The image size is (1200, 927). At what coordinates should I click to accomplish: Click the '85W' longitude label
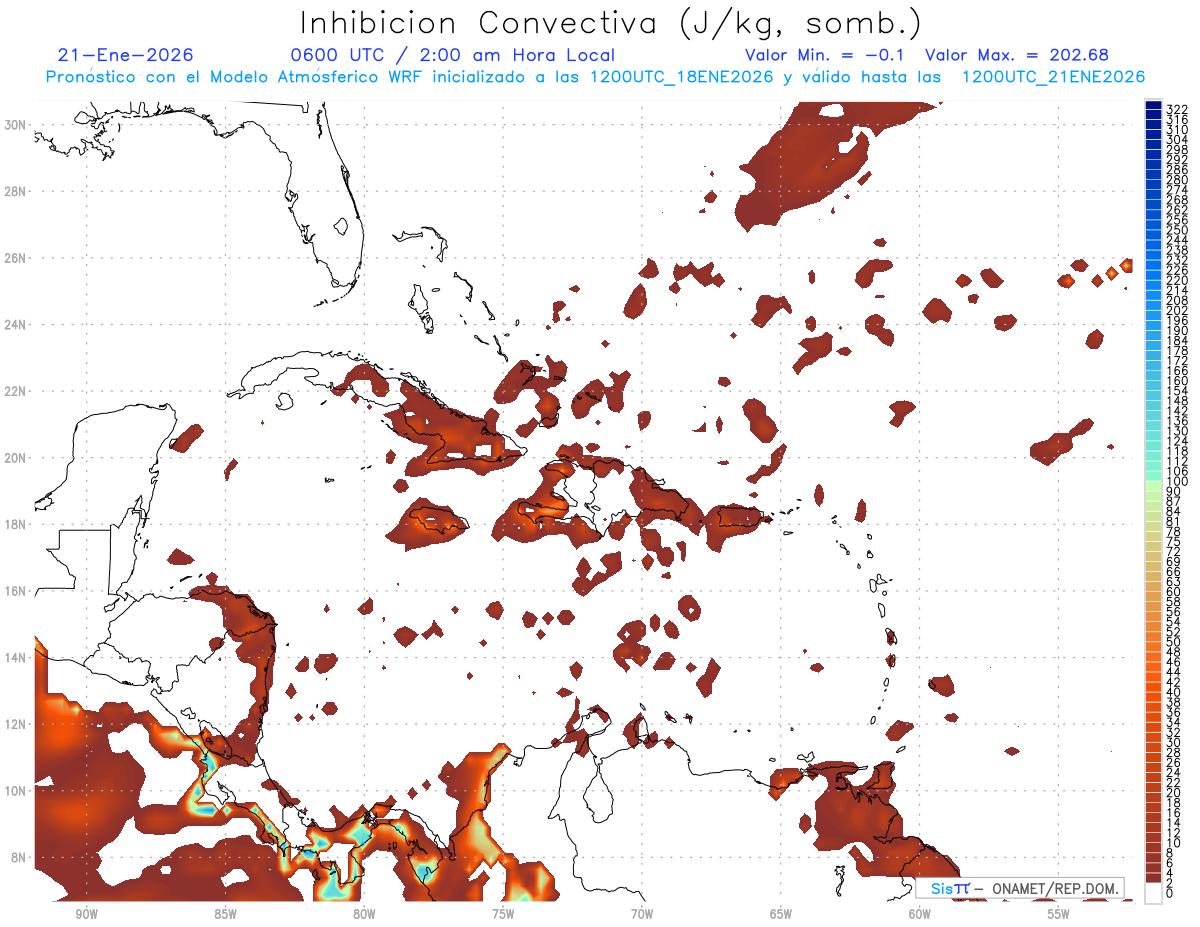coord(225,915)
